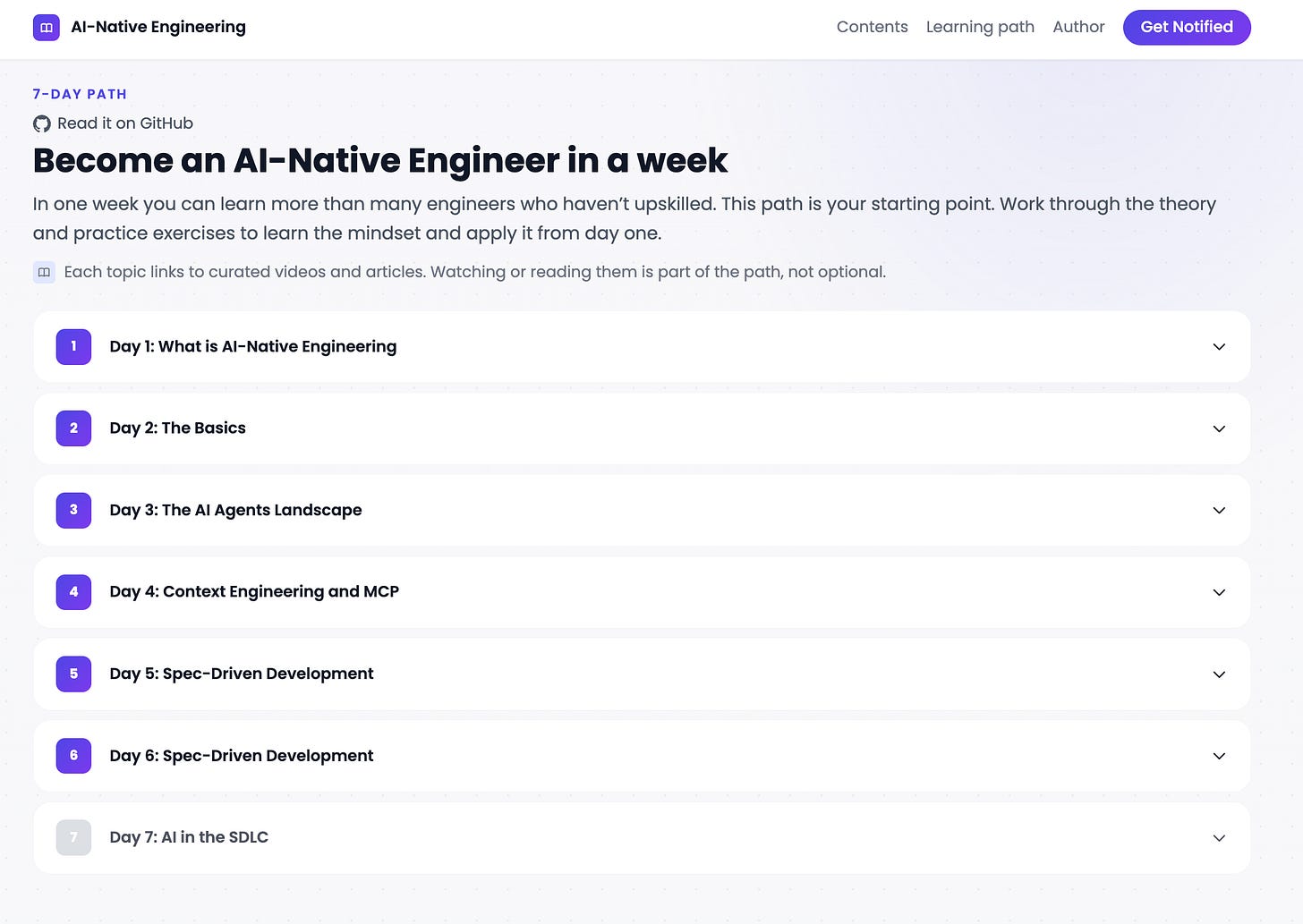Open Learning path in the top navigation
The height and width of the screenshot is (924, 1303).
pos(980,27)
